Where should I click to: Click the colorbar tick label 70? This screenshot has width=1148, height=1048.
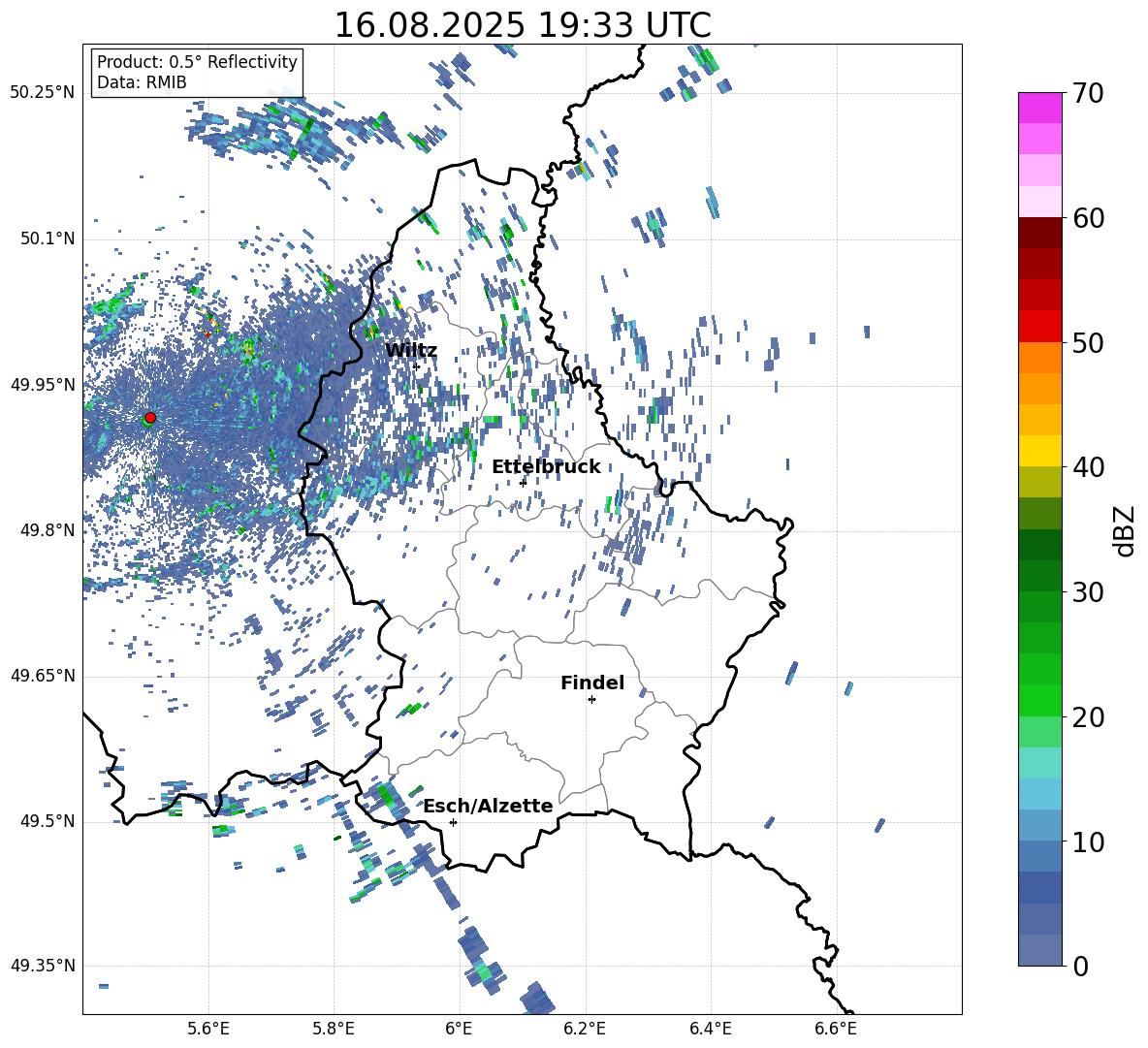click(1088, 94)
